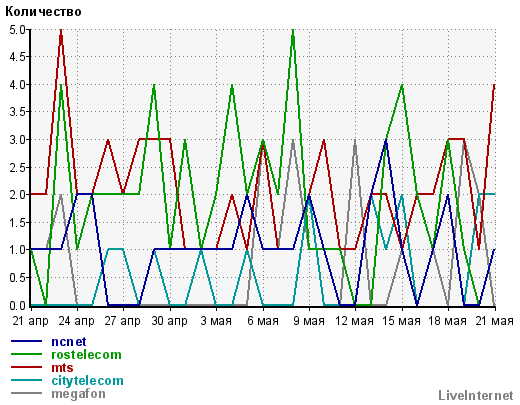Image resolution: width=520 pixels, height=405 pixels.
Task: Click the red mts peak at 5.0
Action: pyautogui.click(x=61, y=31)
